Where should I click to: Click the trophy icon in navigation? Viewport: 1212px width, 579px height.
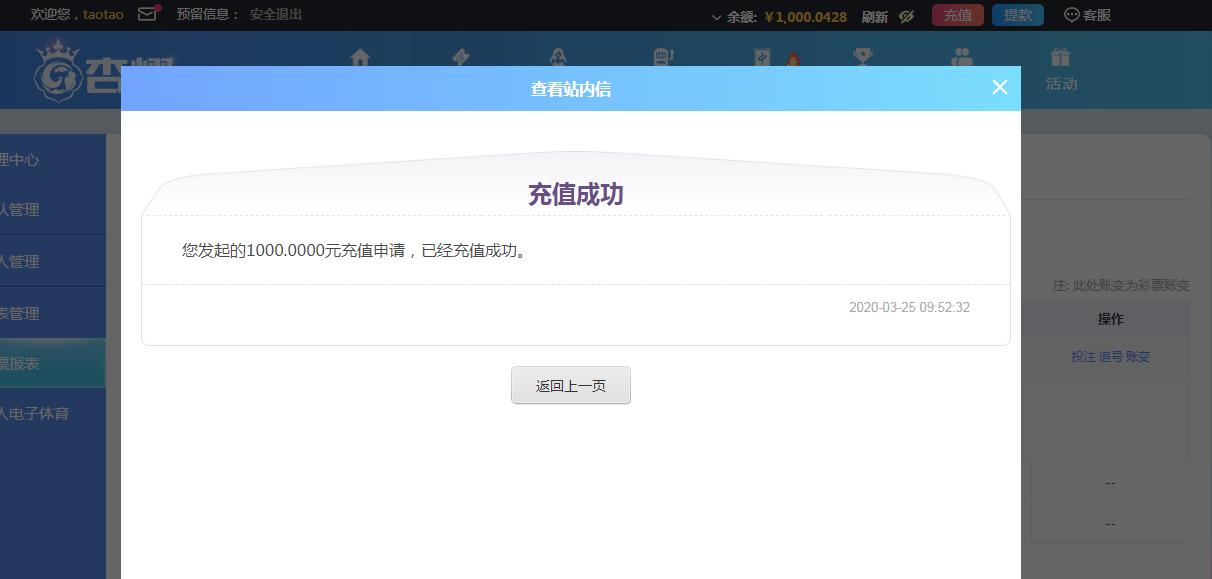point(862,57)
